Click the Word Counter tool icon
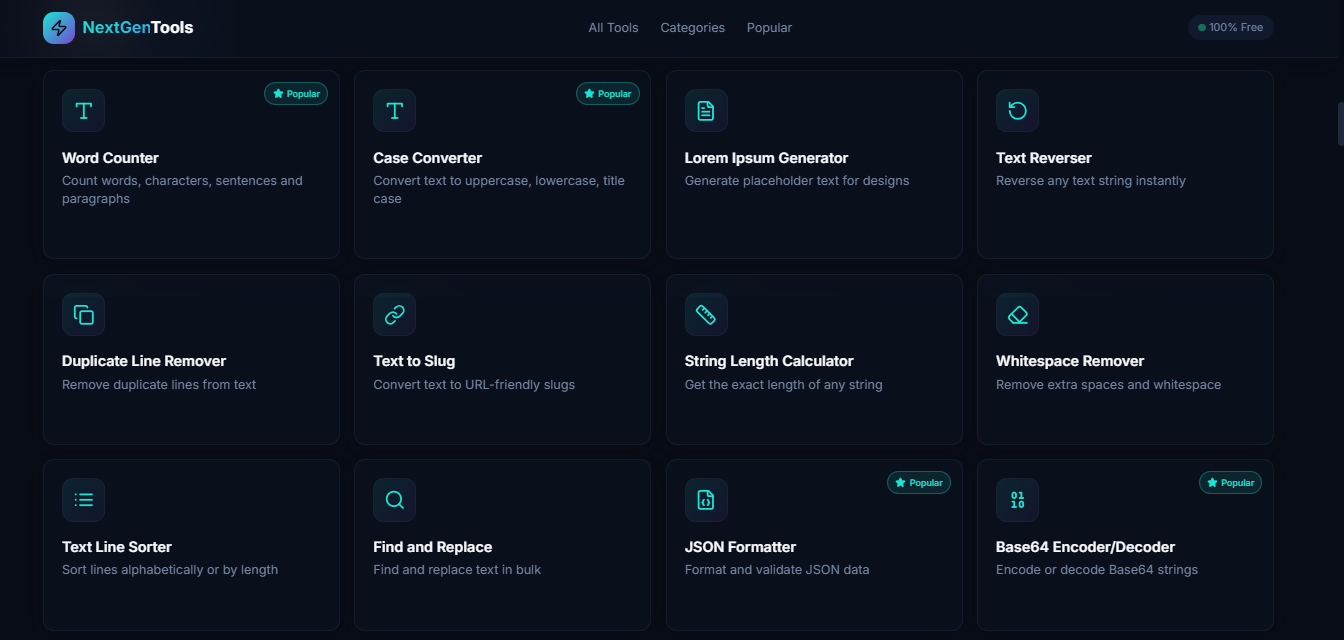 [83, 111]
